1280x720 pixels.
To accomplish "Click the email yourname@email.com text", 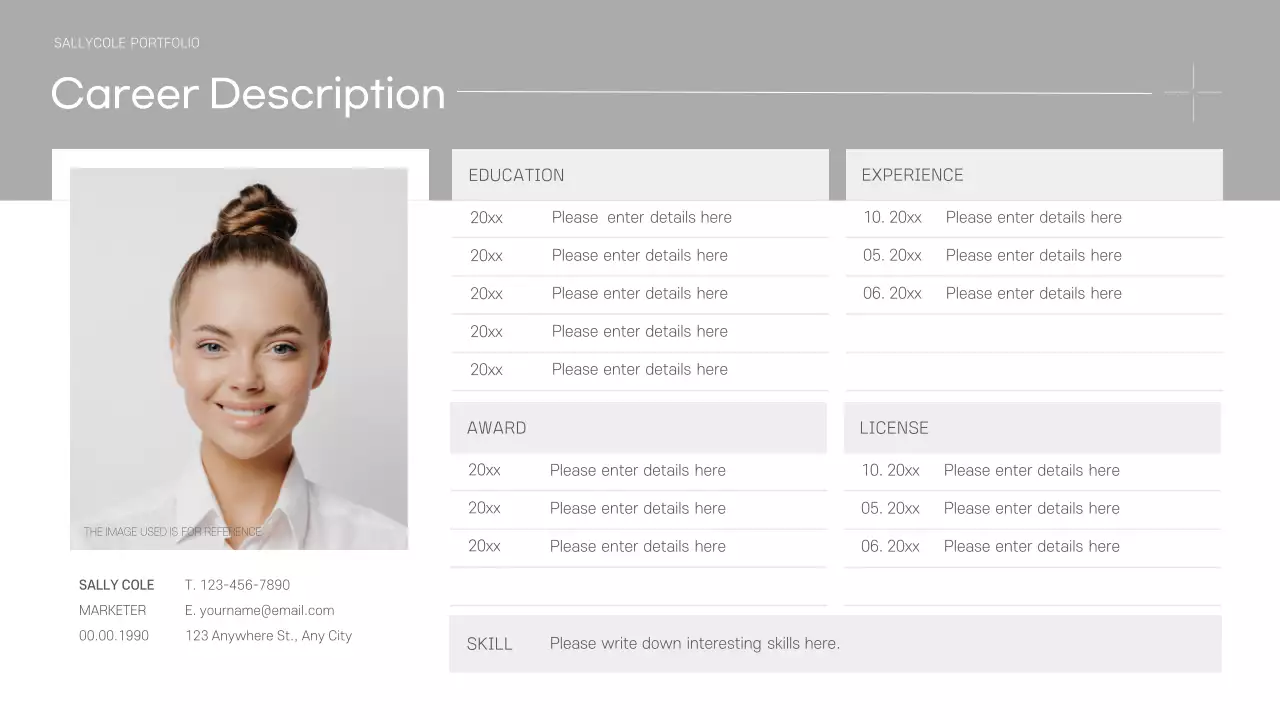I will (259, 610).
